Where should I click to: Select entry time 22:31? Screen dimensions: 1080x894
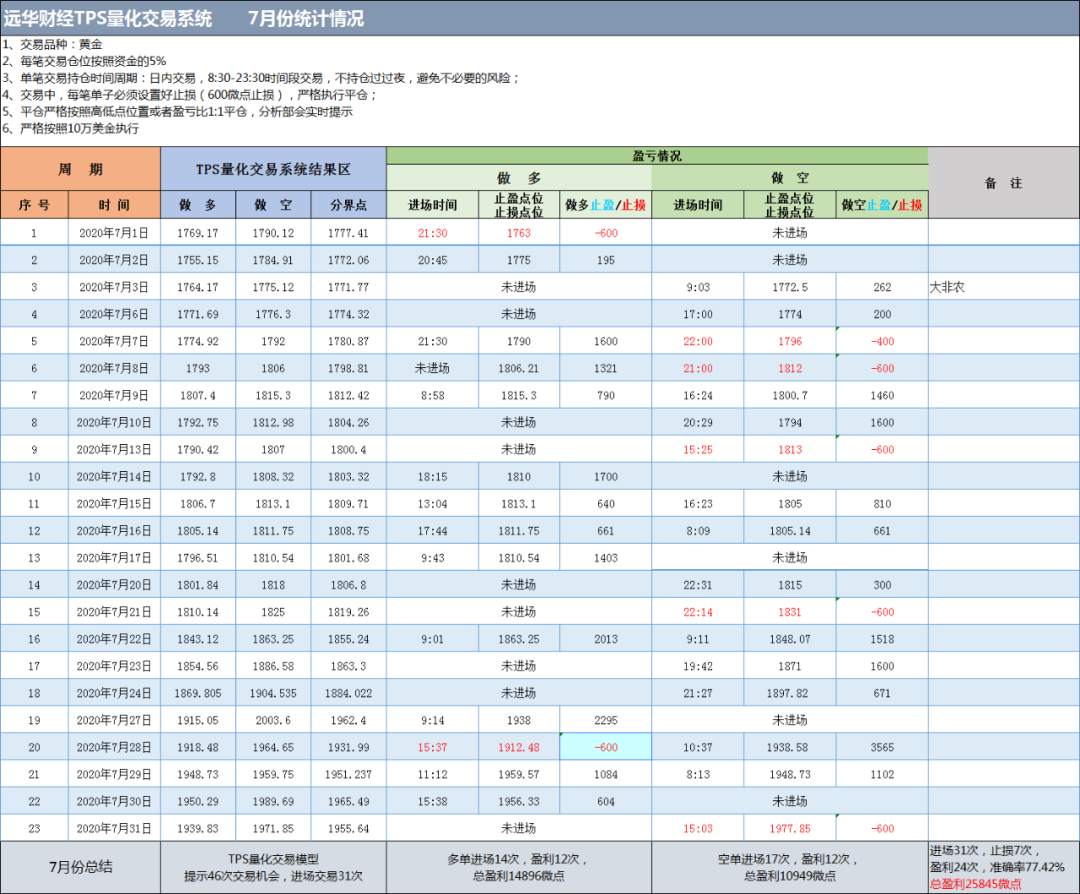pyautogui.click(x=698, y=585)
